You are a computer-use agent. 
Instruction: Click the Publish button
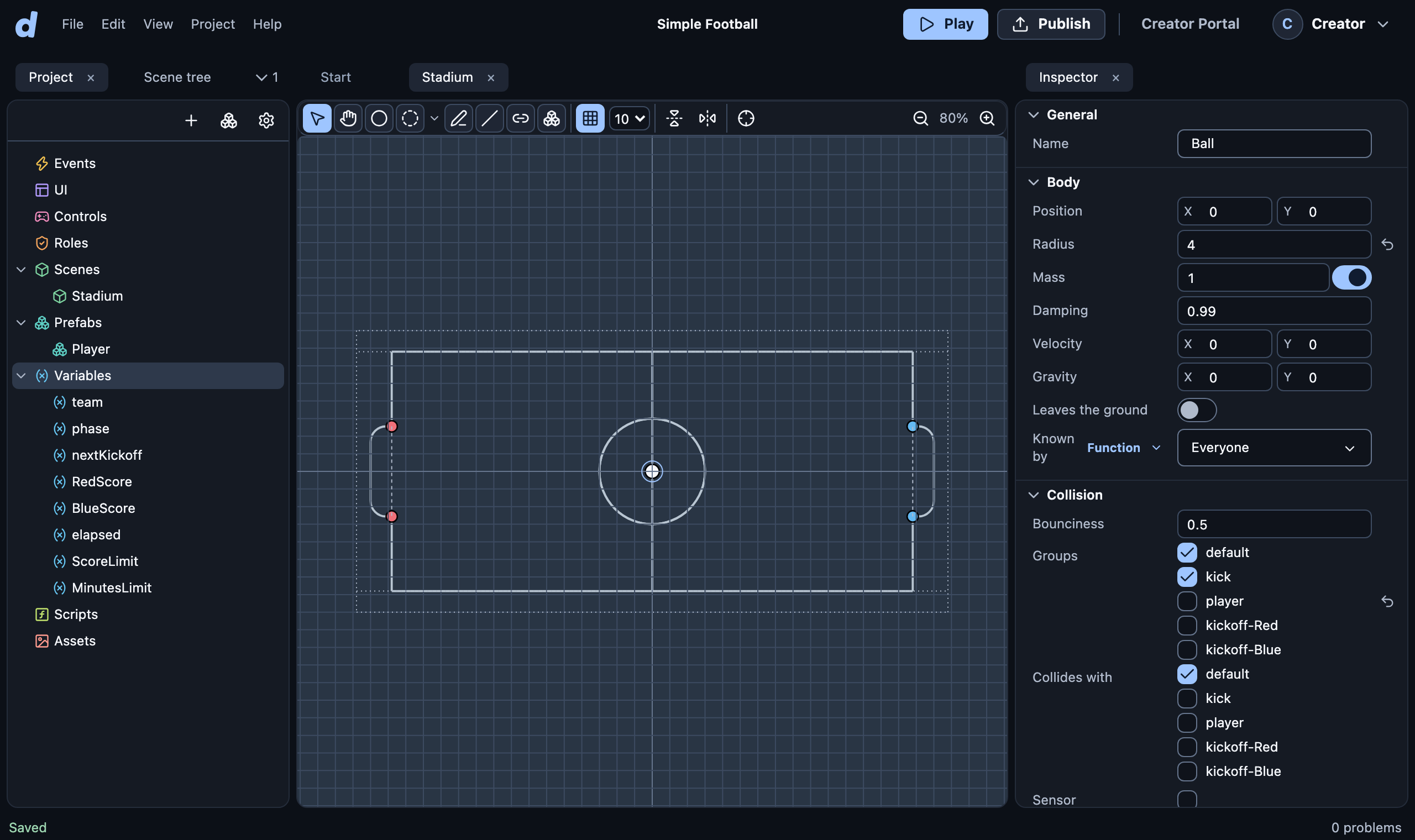point(1051,24)
